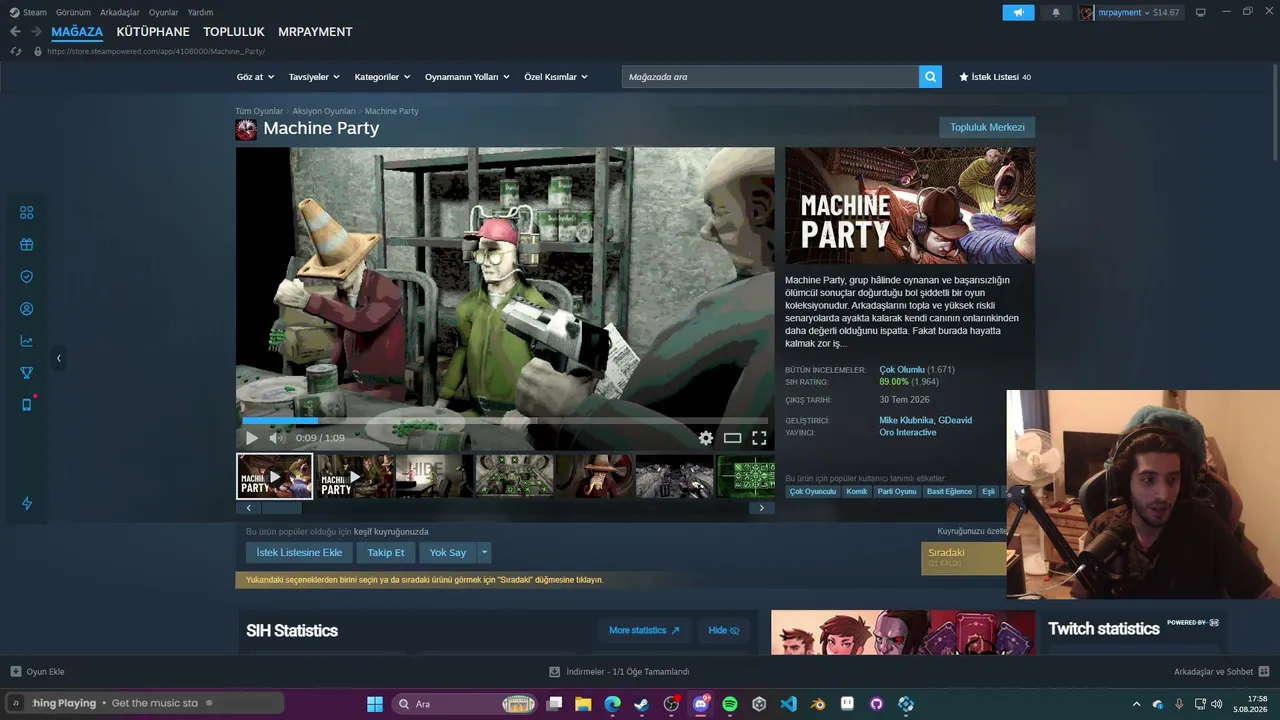Select the Çok Oyunculu tag

[x=812, y=492]
